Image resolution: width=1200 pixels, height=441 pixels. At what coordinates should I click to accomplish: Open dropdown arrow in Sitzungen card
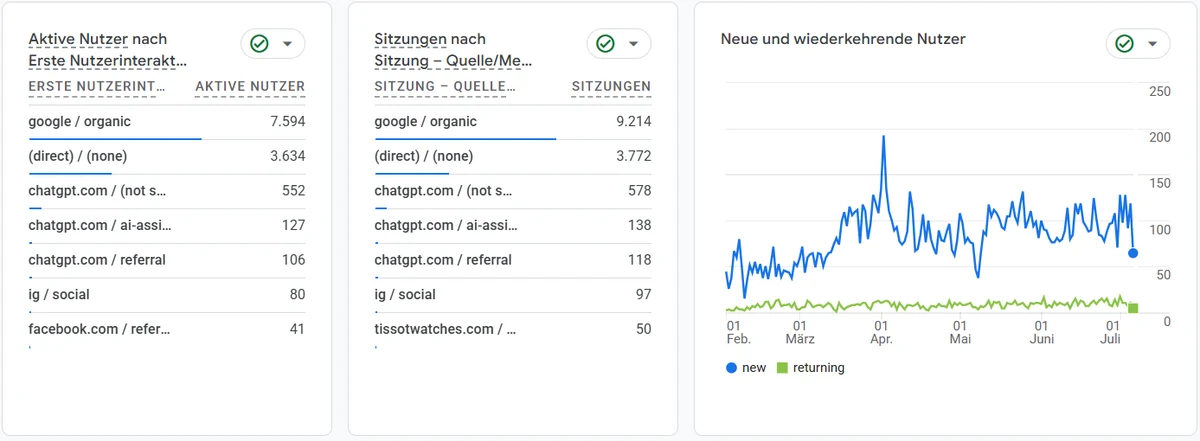[634, 44]
